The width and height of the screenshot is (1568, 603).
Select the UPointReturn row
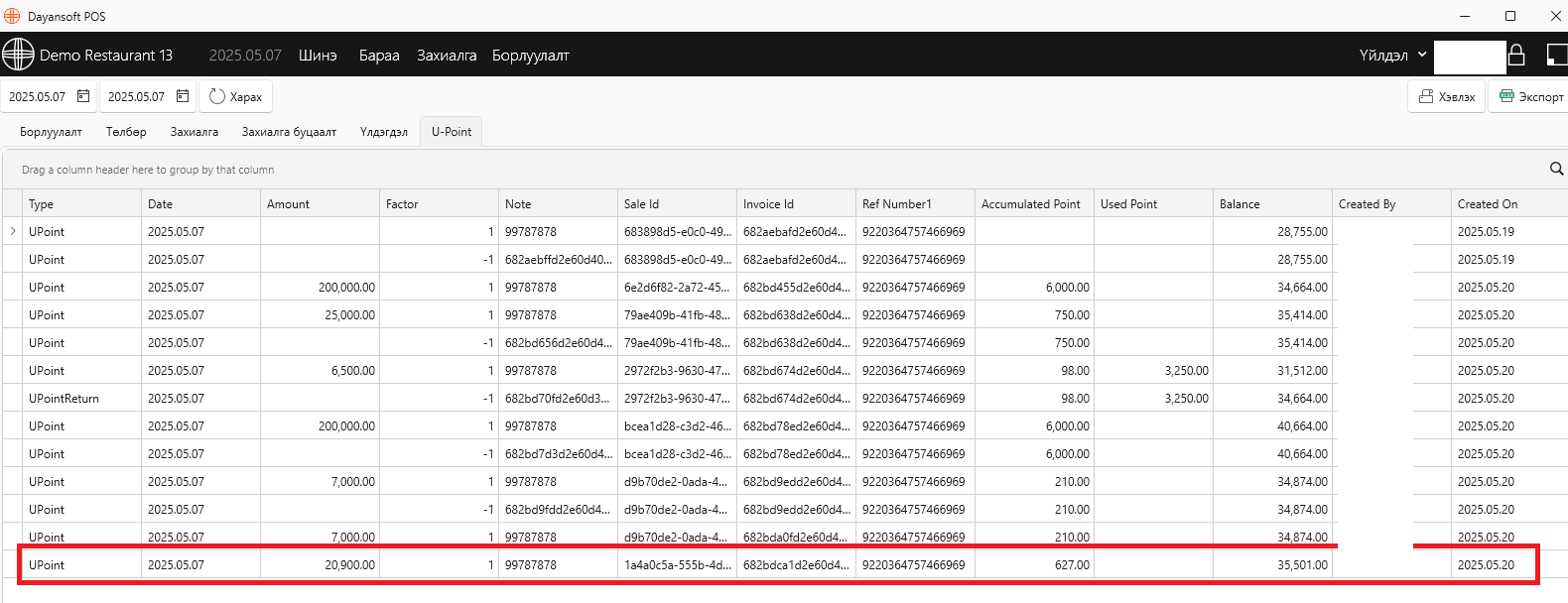pos(784,398)
